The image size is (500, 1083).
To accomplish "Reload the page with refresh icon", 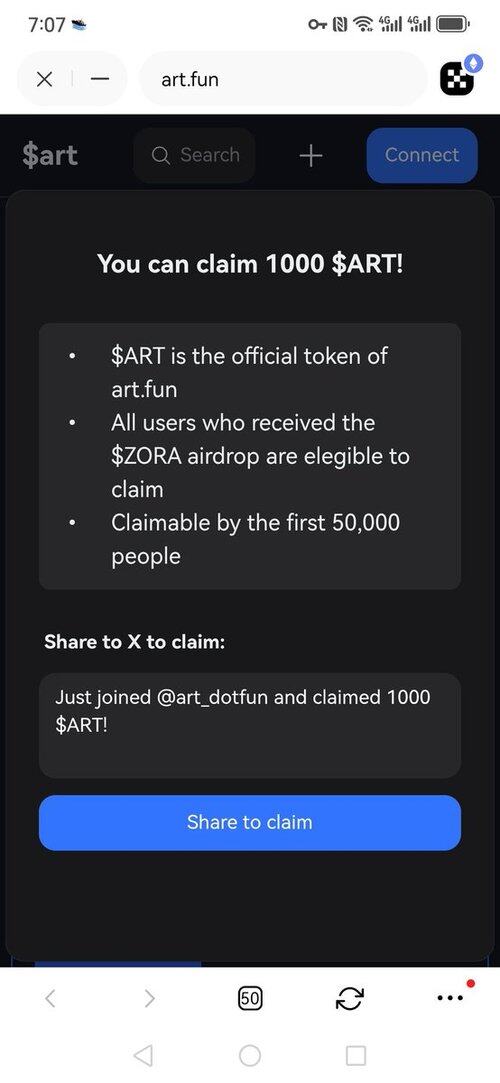I will tap(350, 997).
